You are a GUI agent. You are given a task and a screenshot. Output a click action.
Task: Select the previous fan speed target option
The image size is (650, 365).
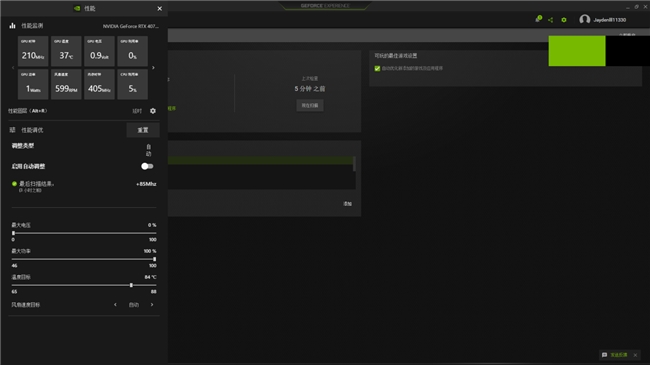tap(115, 305)
